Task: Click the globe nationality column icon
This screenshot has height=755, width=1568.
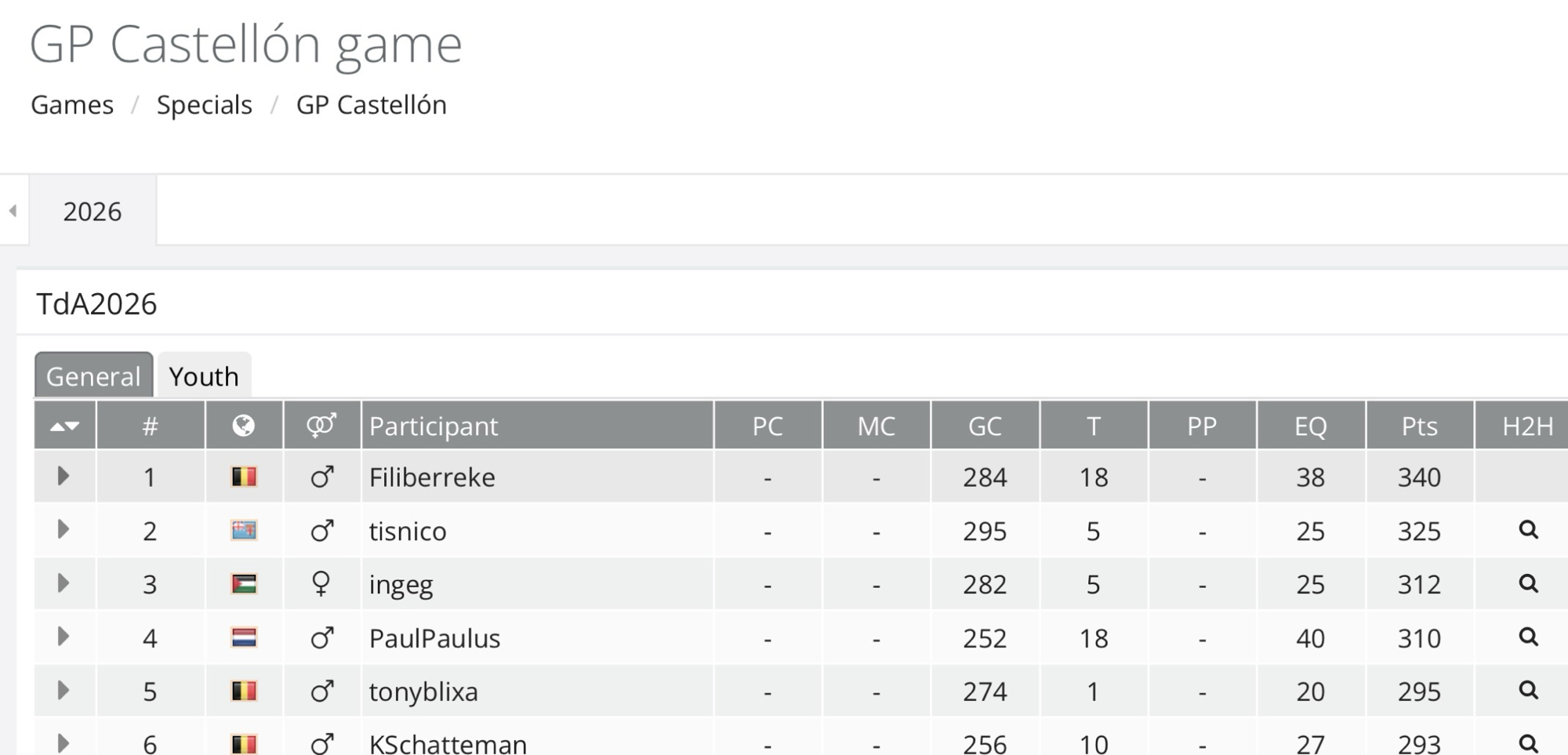Action: 244,426
